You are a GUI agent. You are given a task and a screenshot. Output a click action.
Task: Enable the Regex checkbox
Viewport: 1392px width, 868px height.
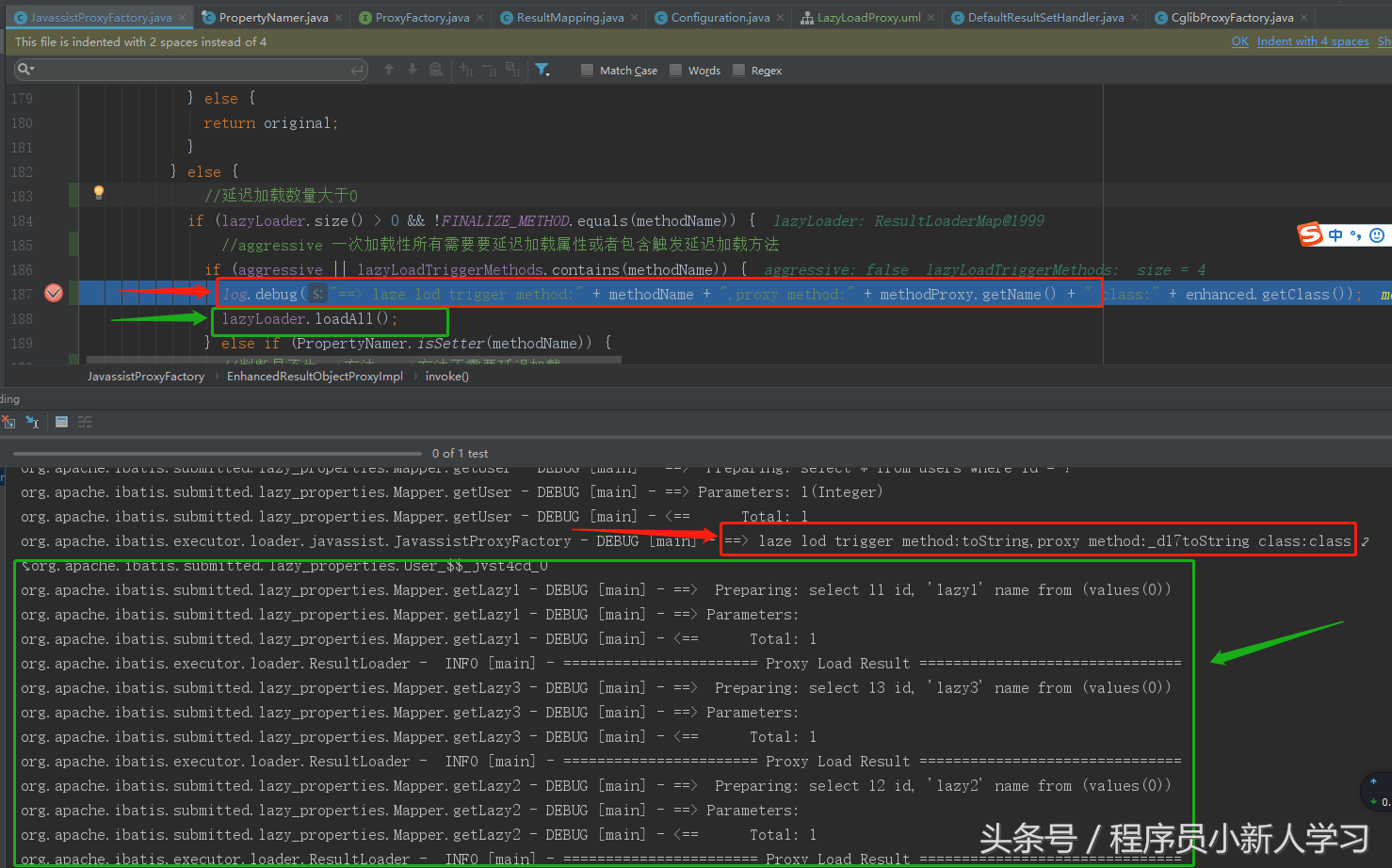tap(738, 70)
